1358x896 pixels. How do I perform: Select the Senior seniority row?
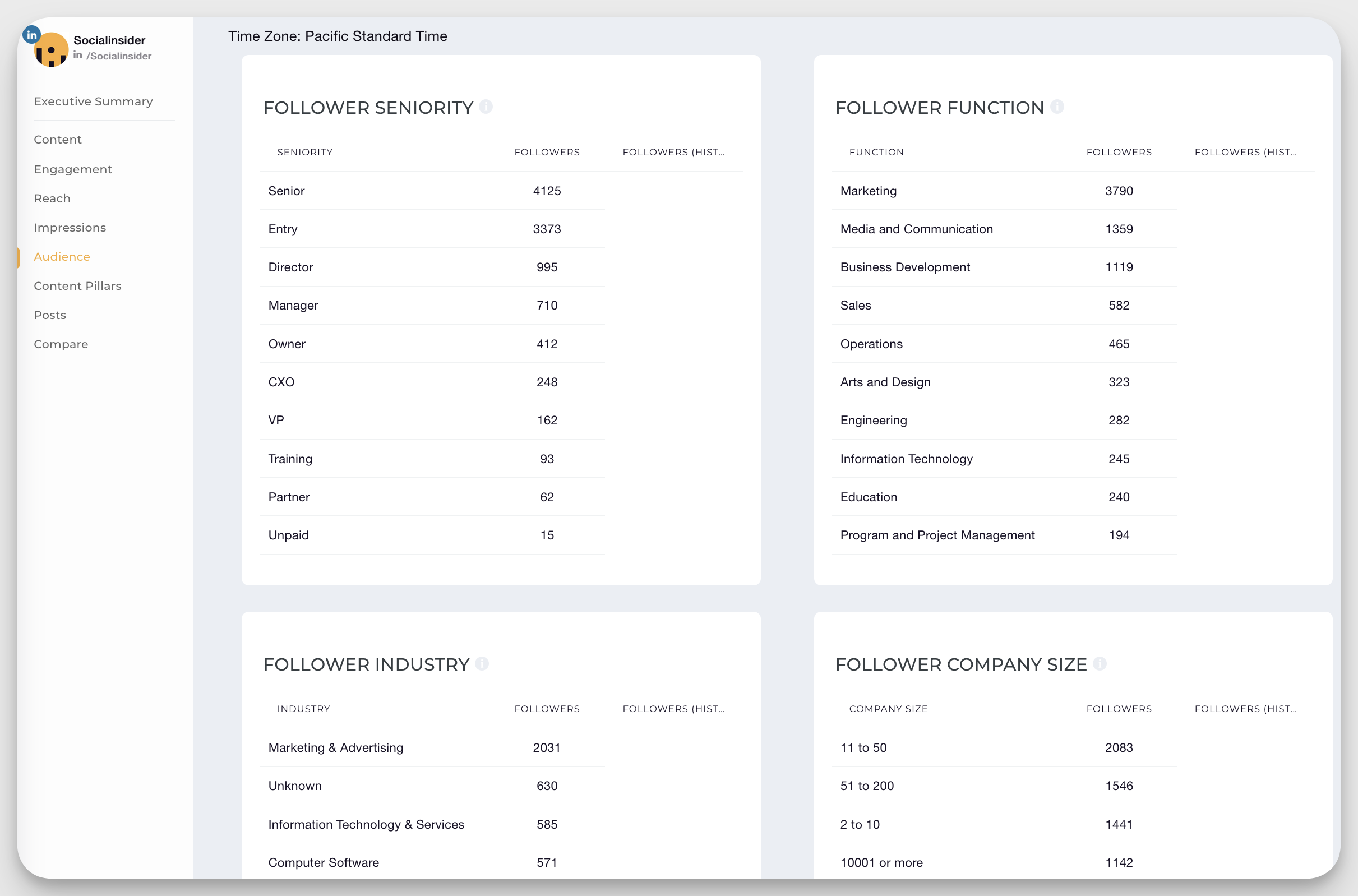coord(432,191)
